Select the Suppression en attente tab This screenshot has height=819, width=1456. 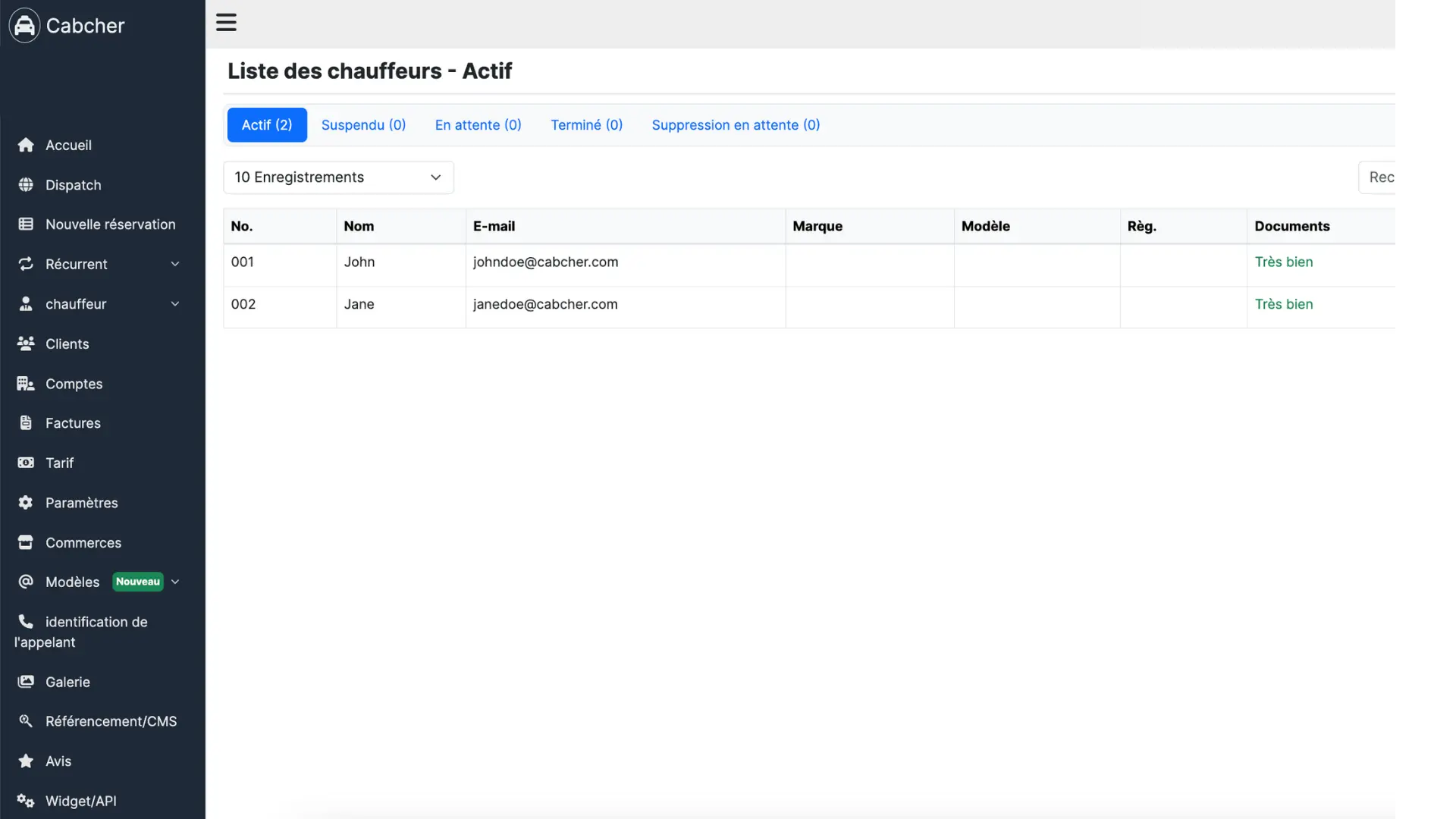[x=736, y=124]
